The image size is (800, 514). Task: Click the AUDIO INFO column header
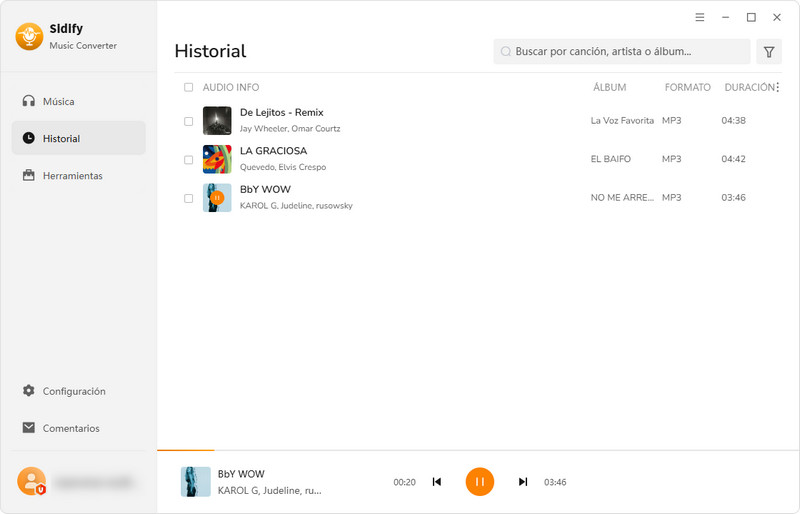[x=231, y=87]
